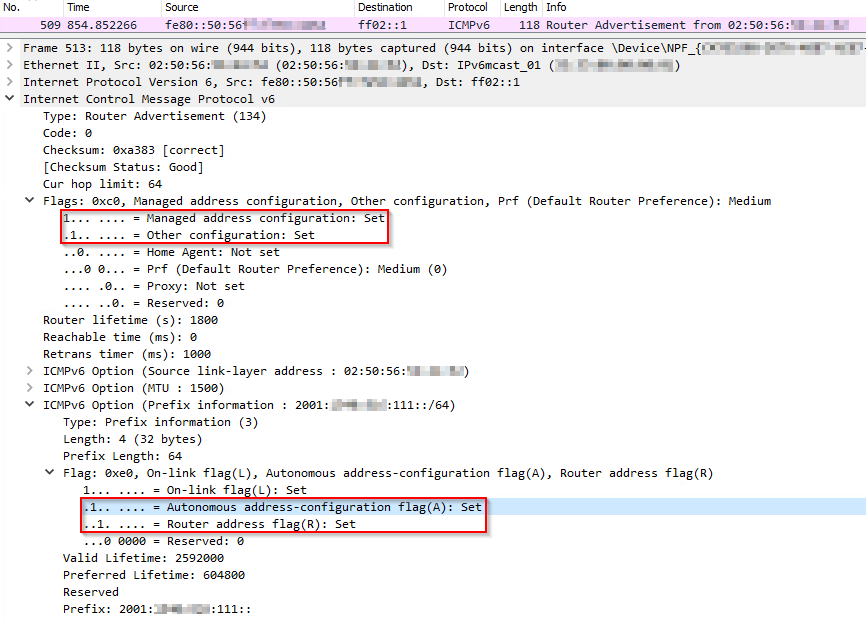Collapse the Flag: 0xe0 subtree

(50, 473)
